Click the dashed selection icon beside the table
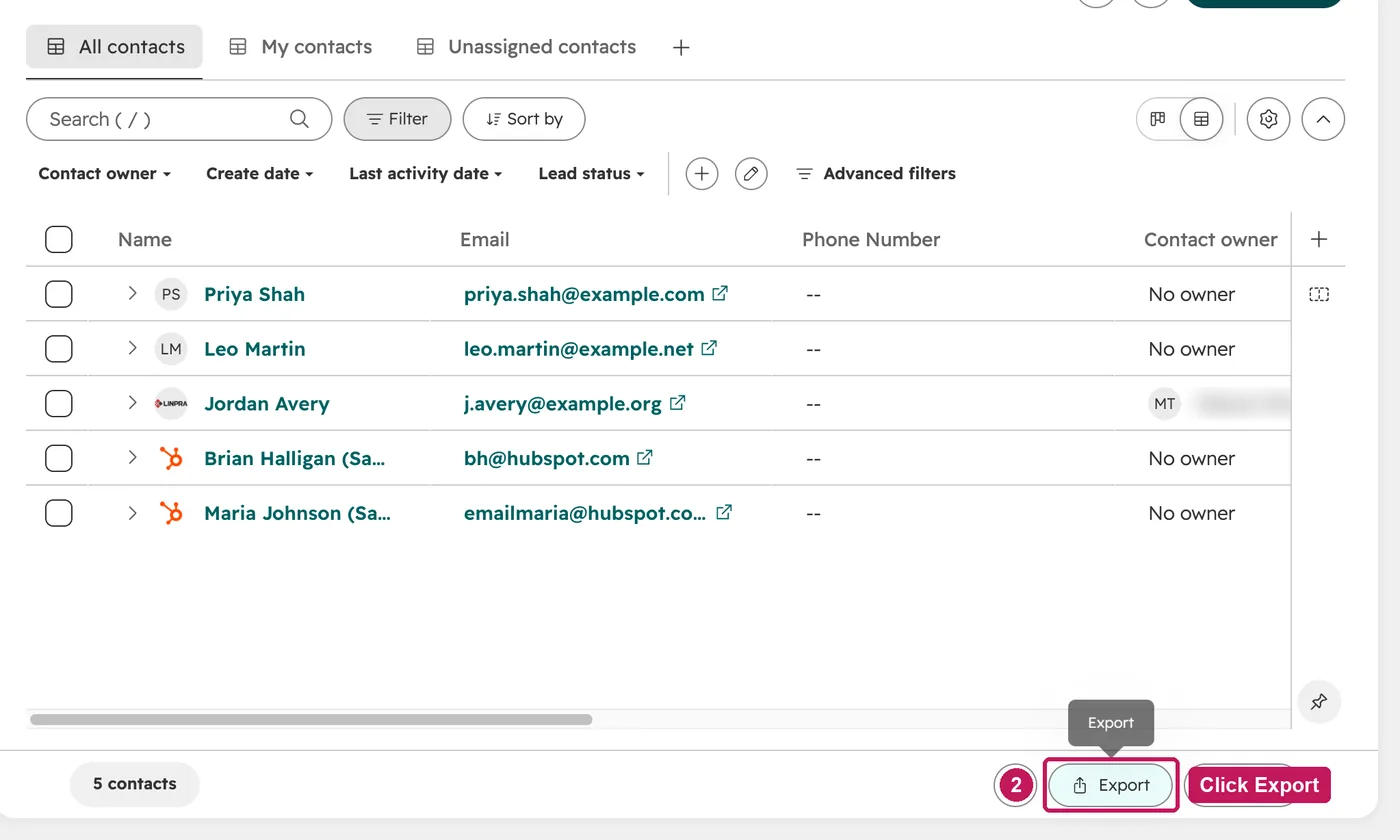 (1319, 294)
